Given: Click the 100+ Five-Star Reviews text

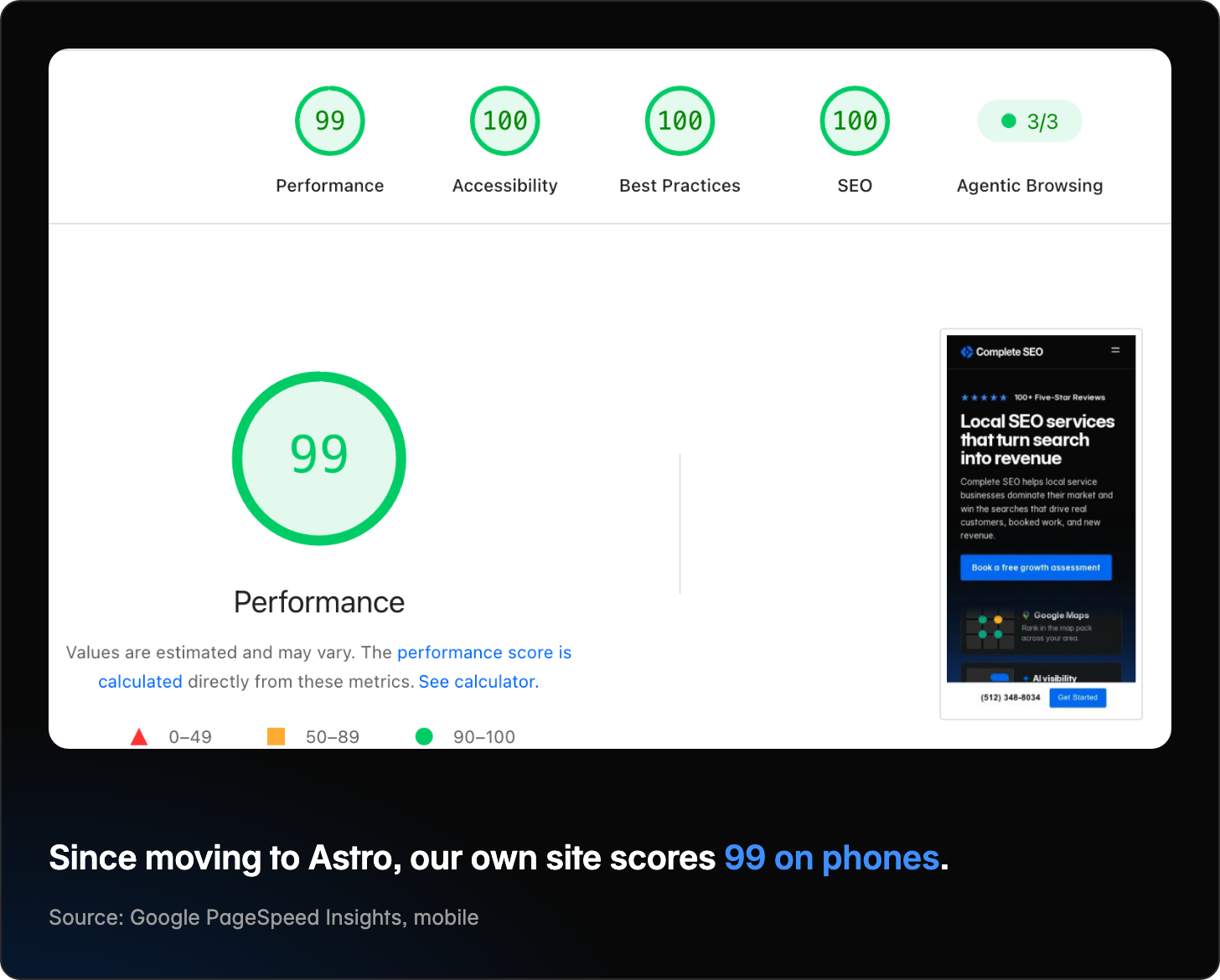Looking at the screenshot, I should (x=1059, y=398).
